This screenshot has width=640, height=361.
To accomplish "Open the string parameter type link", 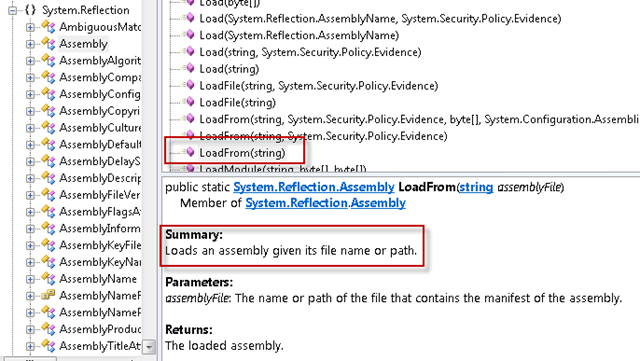I will [476, 187].
